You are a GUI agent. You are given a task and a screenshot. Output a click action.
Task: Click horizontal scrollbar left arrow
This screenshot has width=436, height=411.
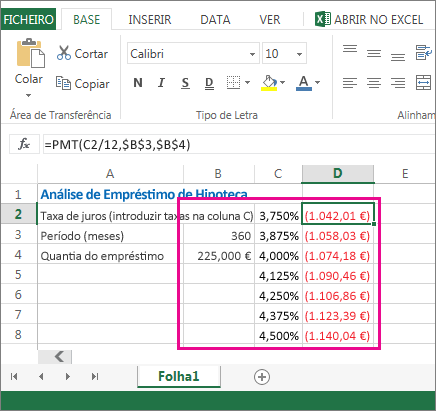point(55,357)
